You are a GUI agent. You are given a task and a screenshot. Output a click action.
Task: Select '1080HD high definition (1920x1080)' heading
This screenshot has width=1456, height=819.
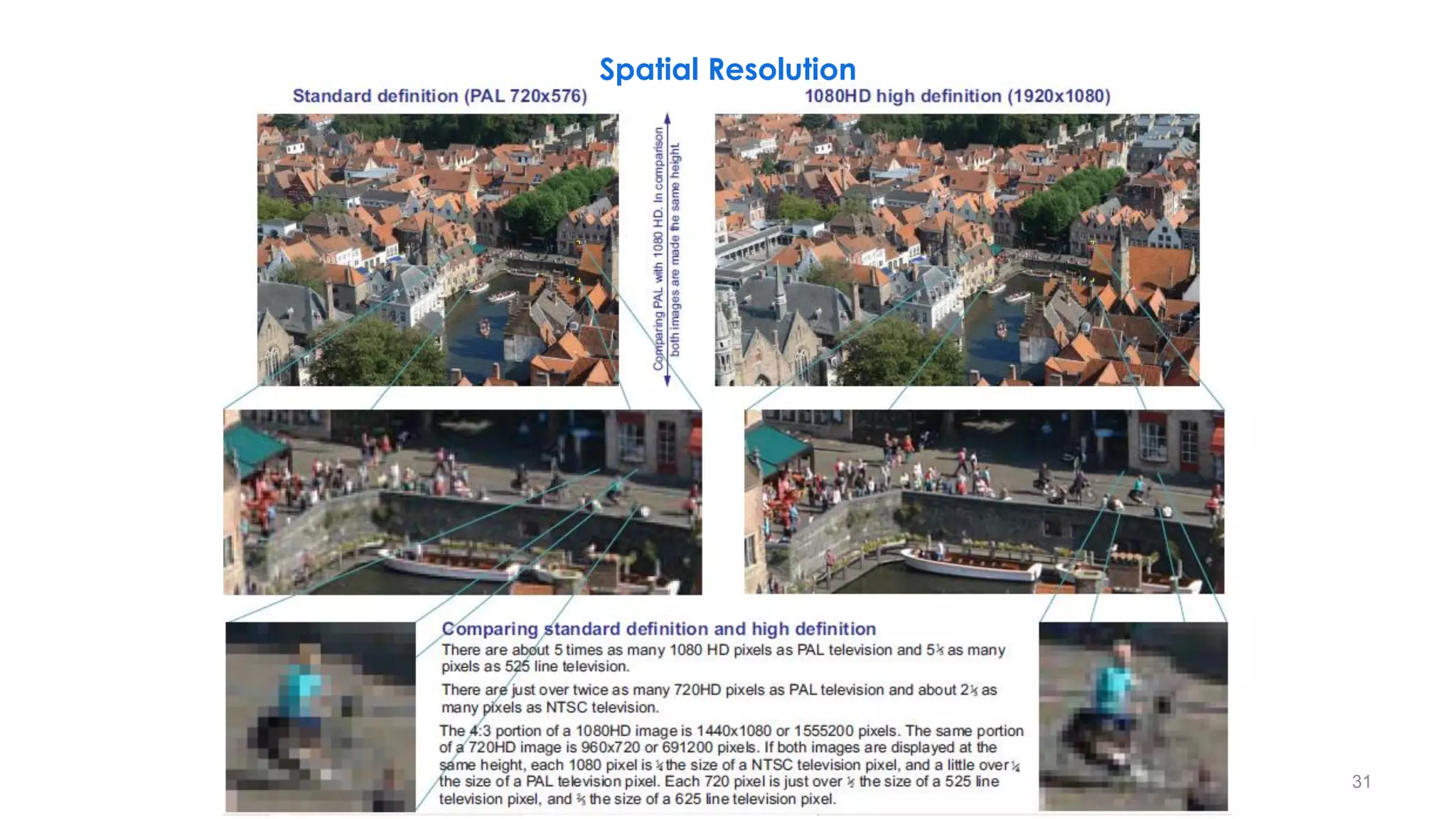[958, 96]
